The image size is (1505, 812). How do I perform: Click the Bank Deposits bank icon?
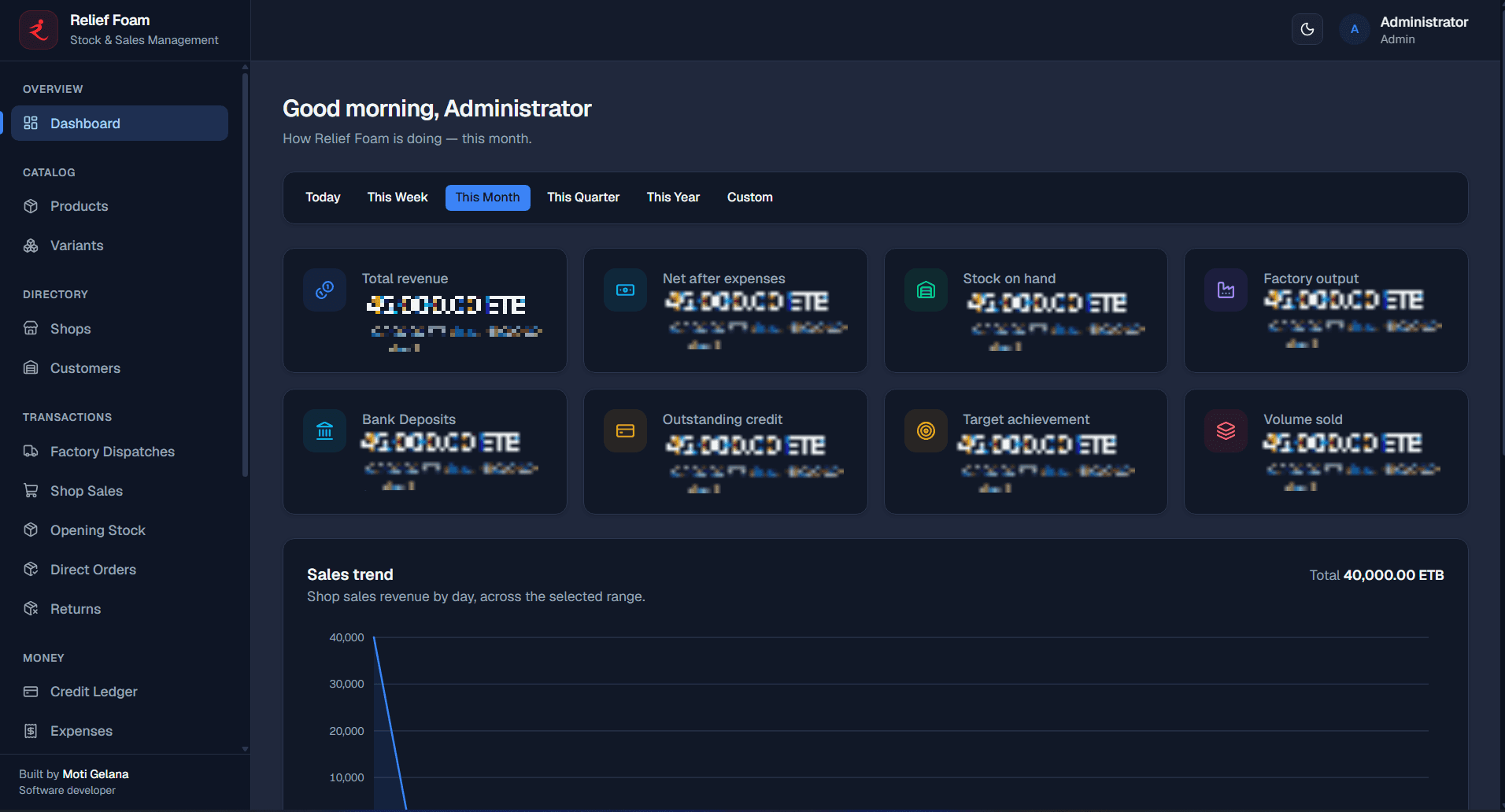click(325, 431)
